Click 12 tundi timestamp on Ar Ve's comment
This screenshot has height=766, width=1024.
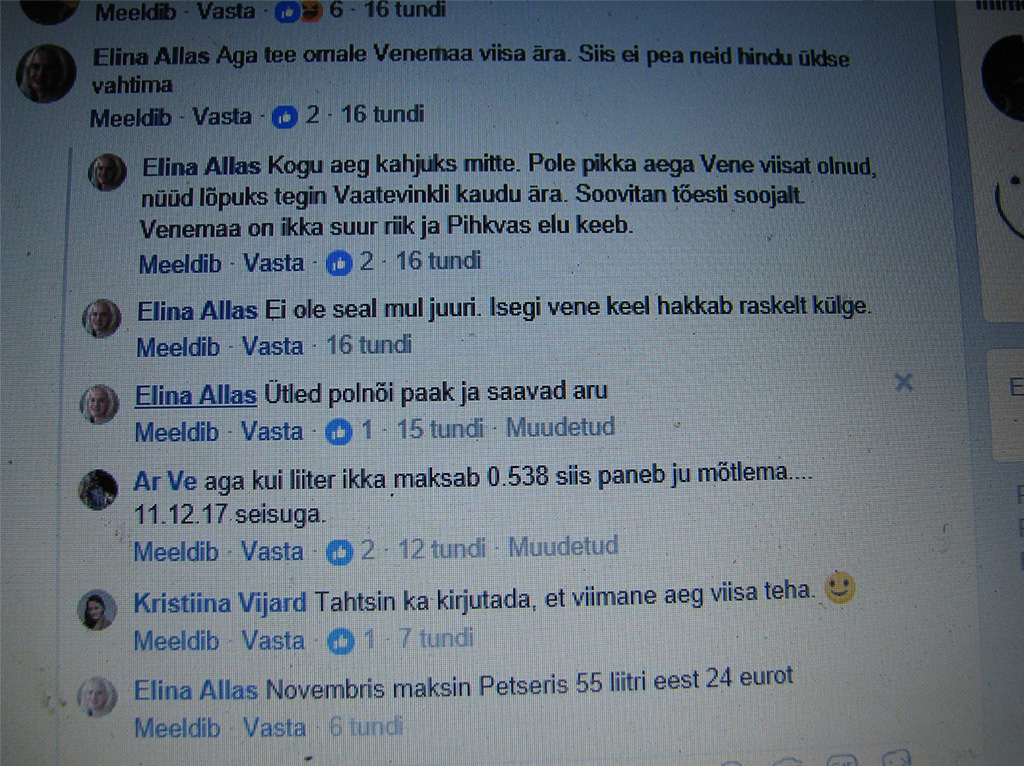pos(442,549)
